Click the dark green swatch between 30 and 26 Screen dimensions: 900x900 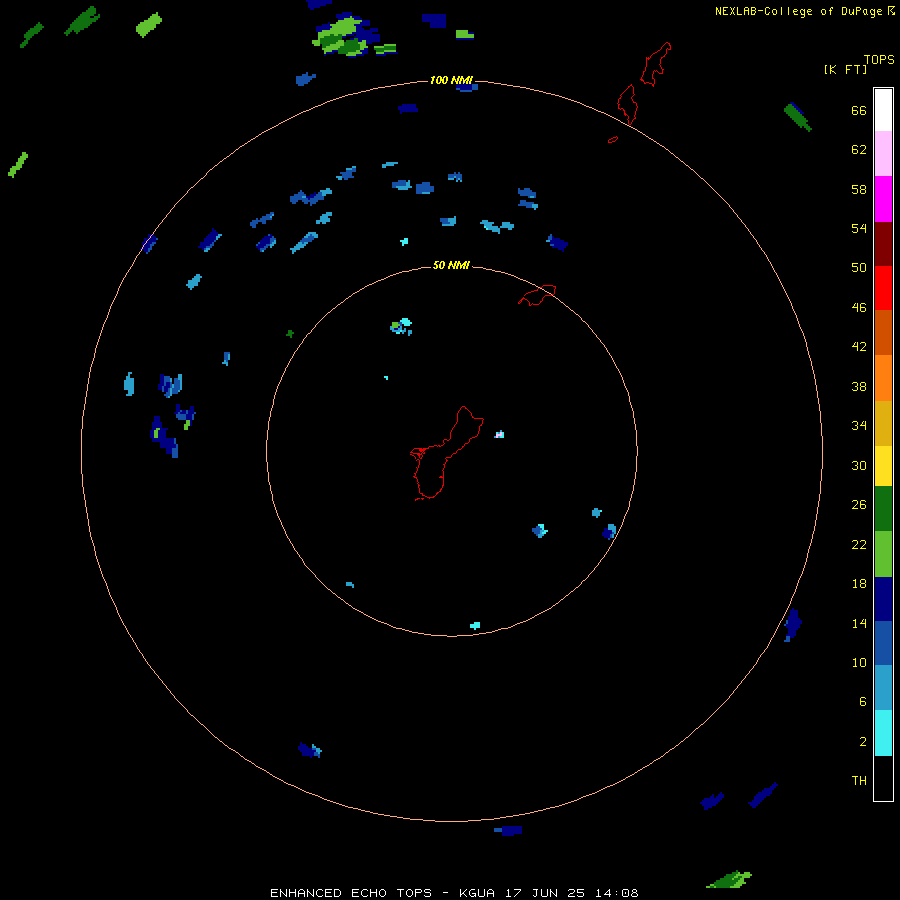pyautogui.click(x=883, y=509)
